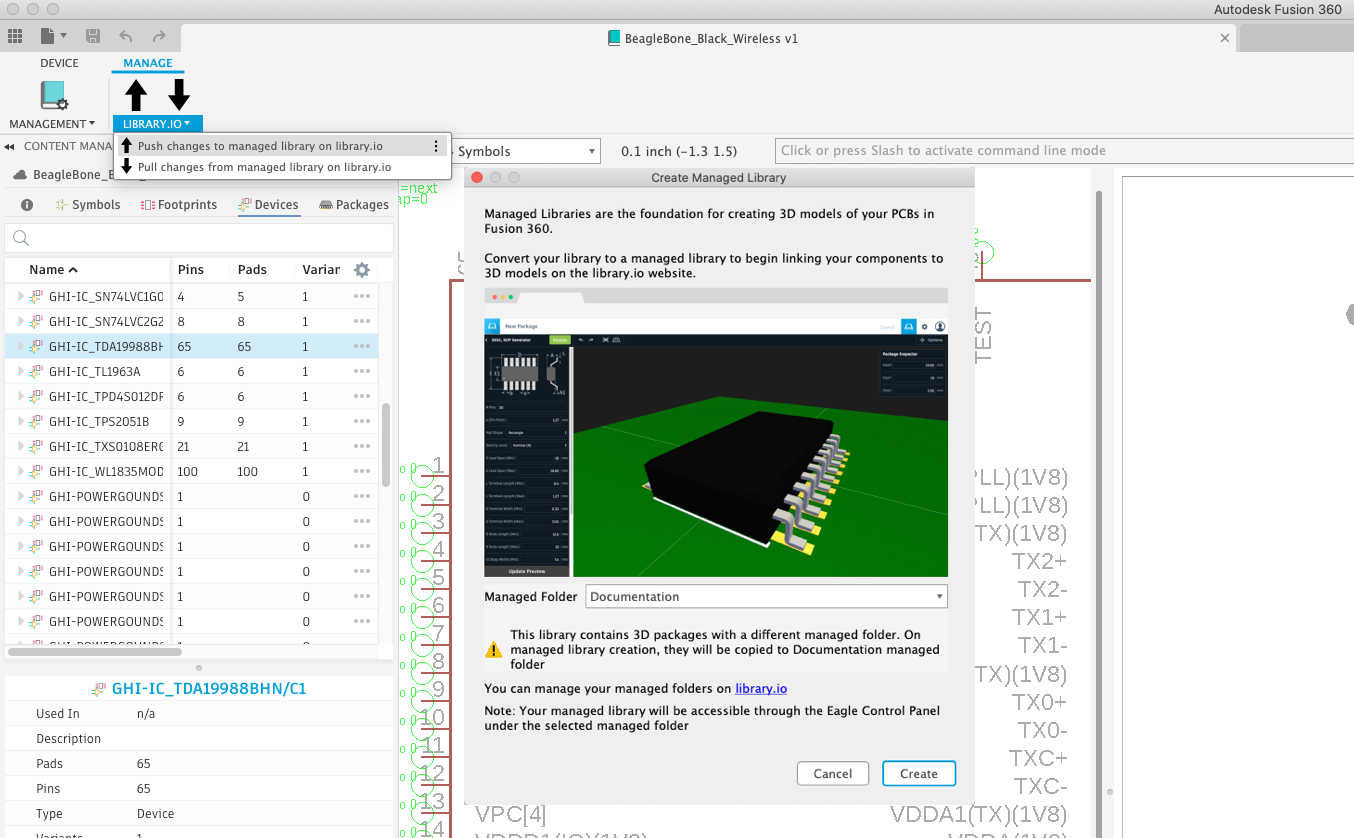The image size is (1354, 838).
Task: Open options dots for GHI-IC_SN74LVC1G0 row
Action: (x=362, y=297)
